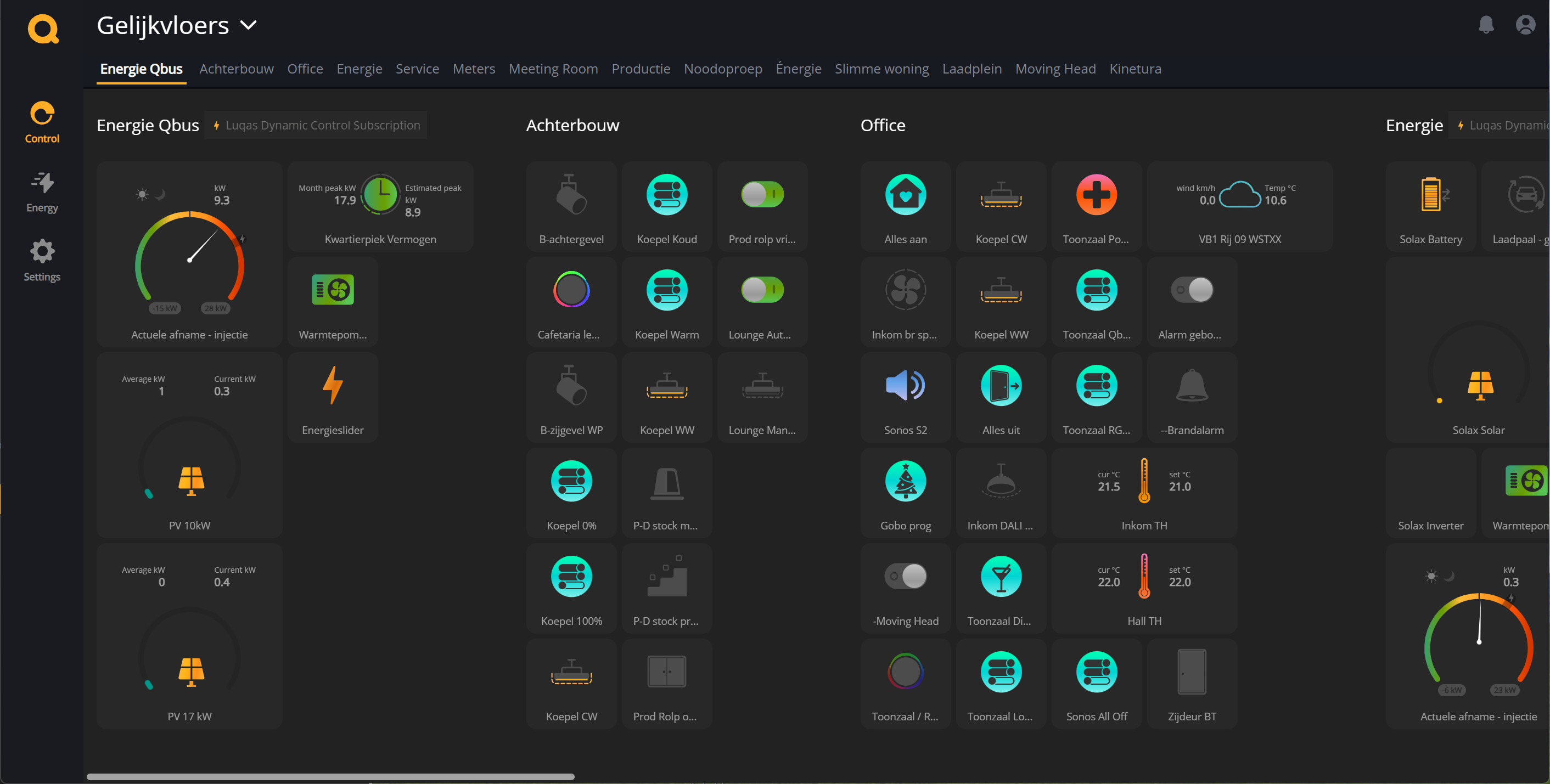Ring the --Brandalarm bell tile
1550x784 pixels.
pos(1192,397)
